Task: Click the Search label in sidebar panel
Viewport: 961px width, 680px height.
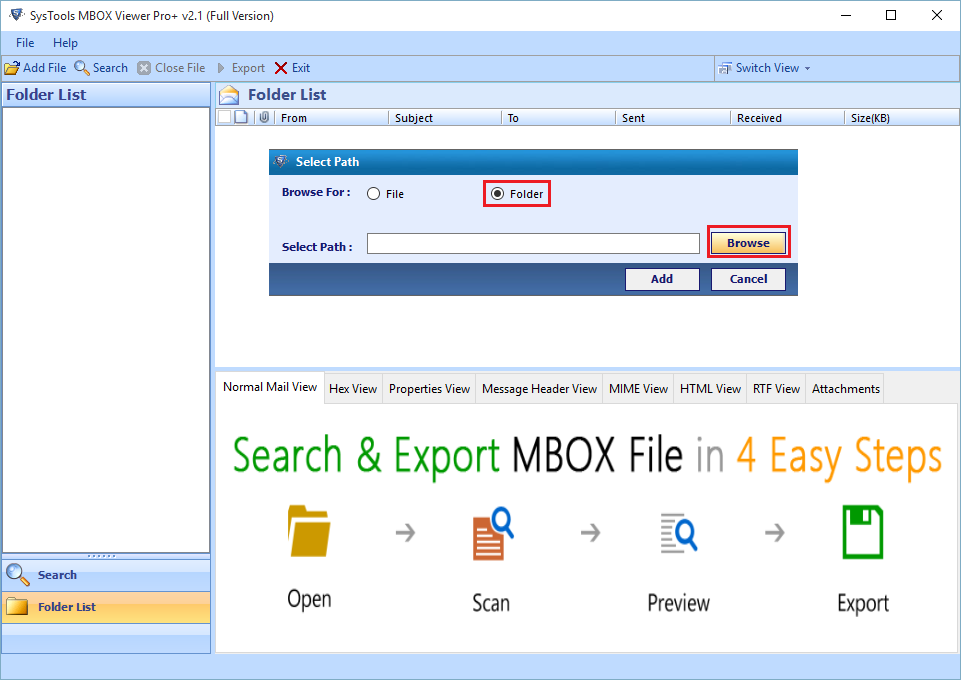Action: (x=58, y=575)
